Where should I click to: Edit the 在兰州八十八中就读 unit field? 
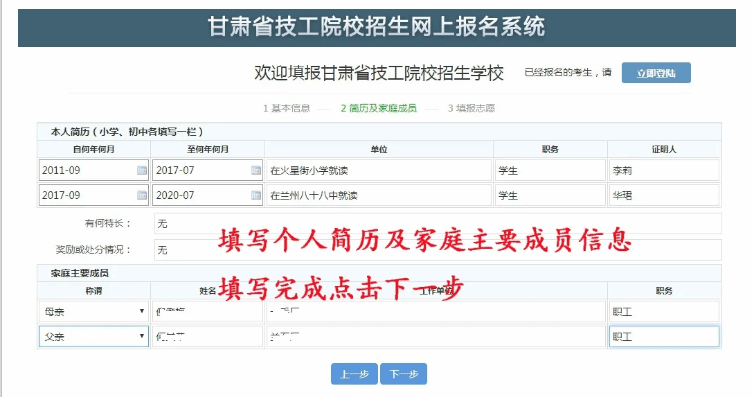point(378,195)
